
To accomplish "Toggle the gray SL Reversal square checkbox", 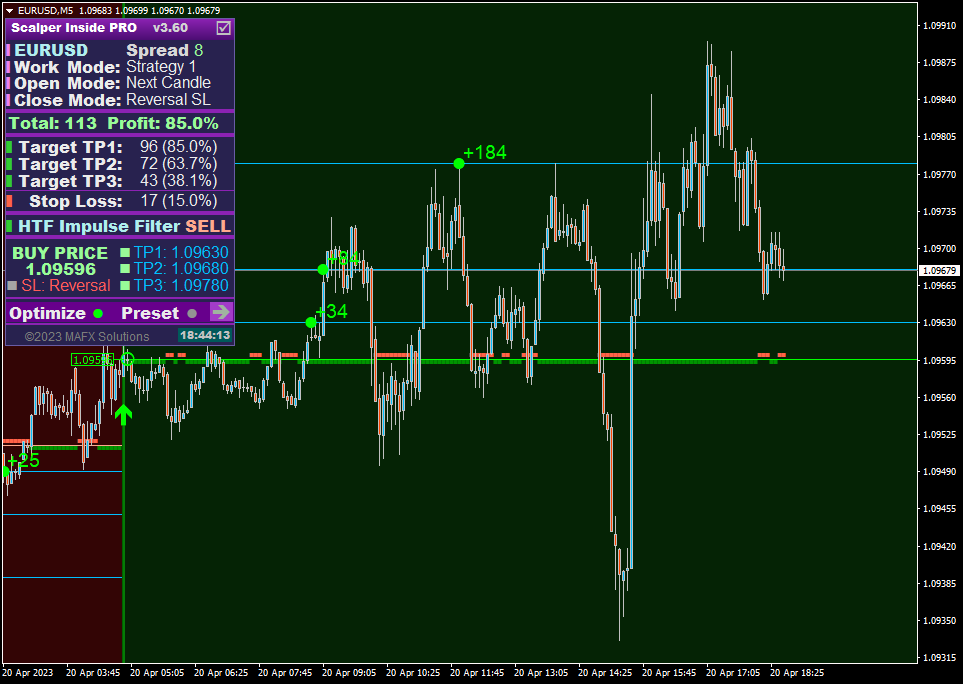I will coord(12,286).
